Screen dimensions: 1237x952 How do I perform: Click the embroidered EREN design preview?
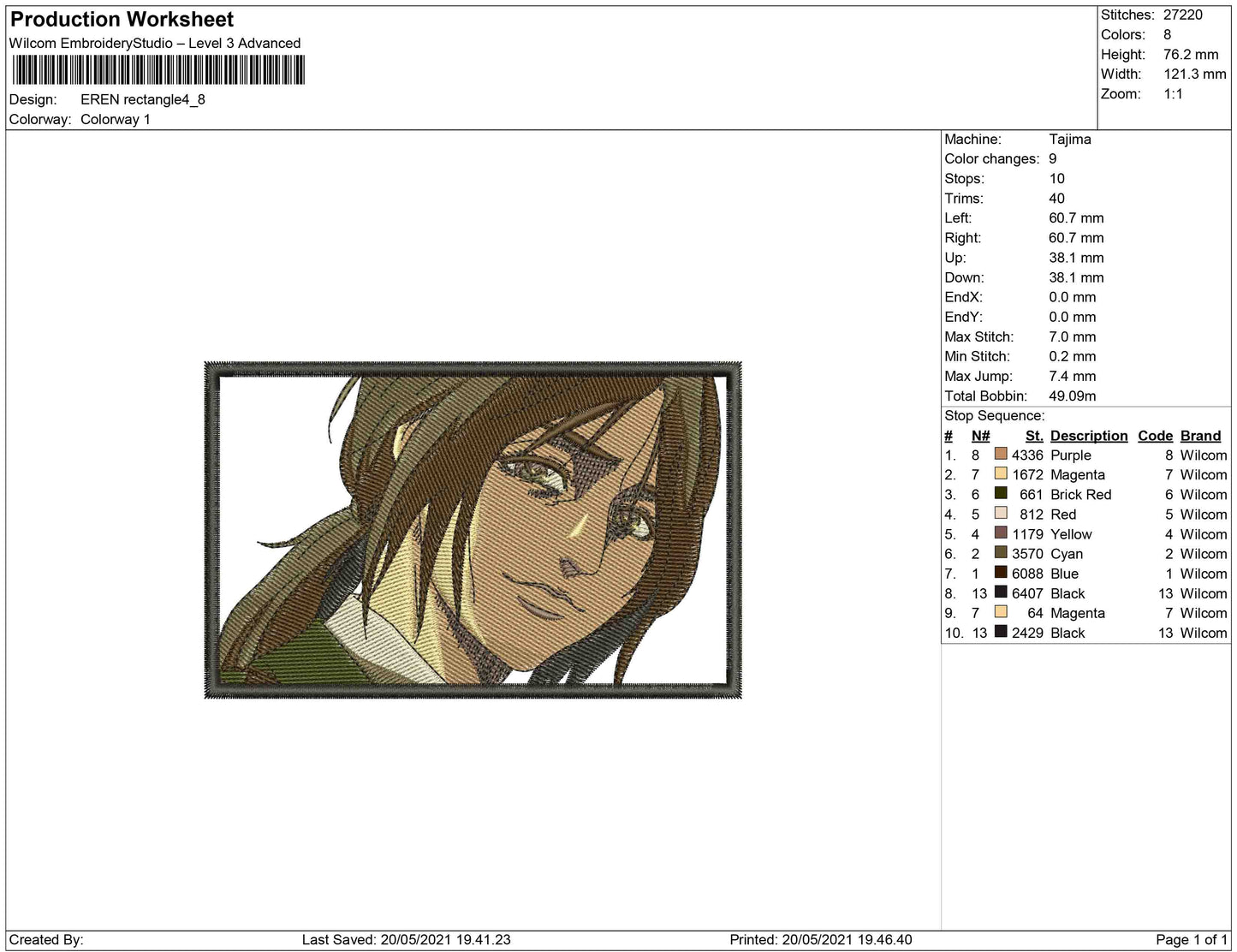click(x=473, y=530)
